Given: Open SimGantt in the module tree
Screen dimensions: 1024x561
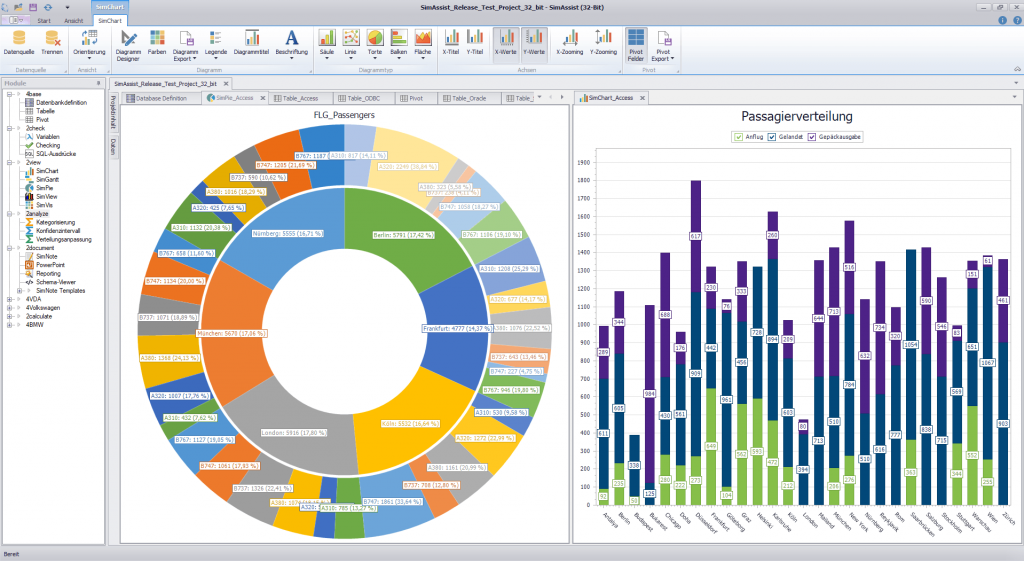Looking at the screenshot, I should point(47,180).
